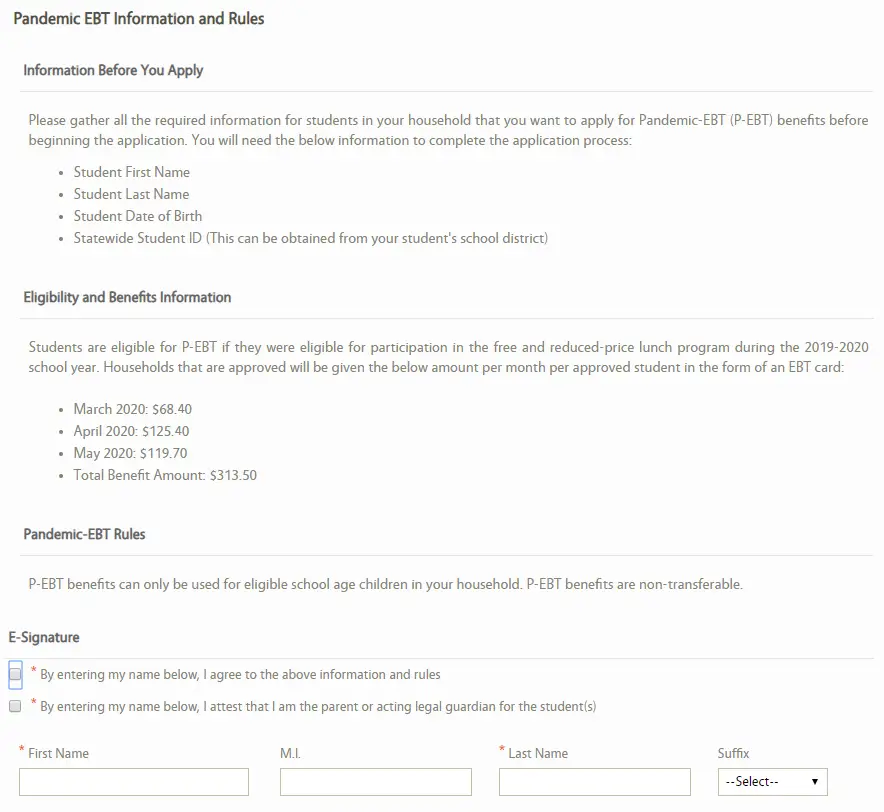Select the Last Name text field
Screen dimensions: 884x812
pos(594,781)
